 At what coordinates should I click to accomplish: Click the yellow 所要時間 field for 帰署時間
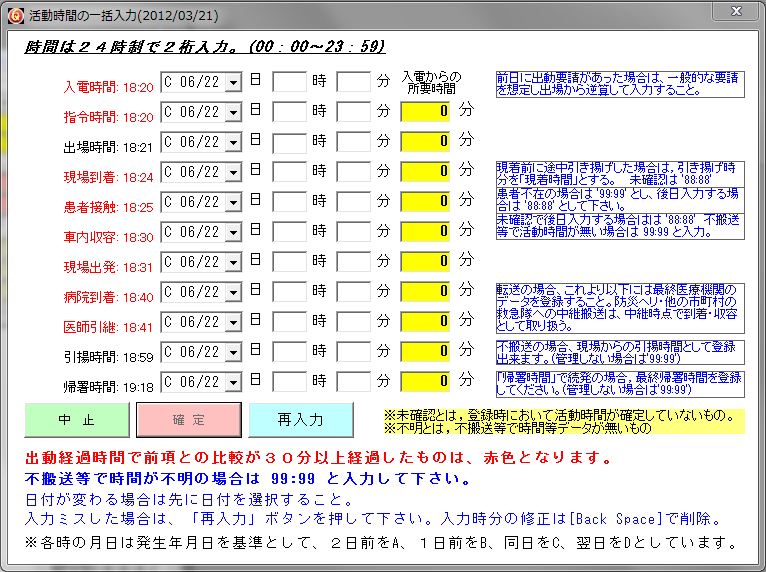point(426,382)
